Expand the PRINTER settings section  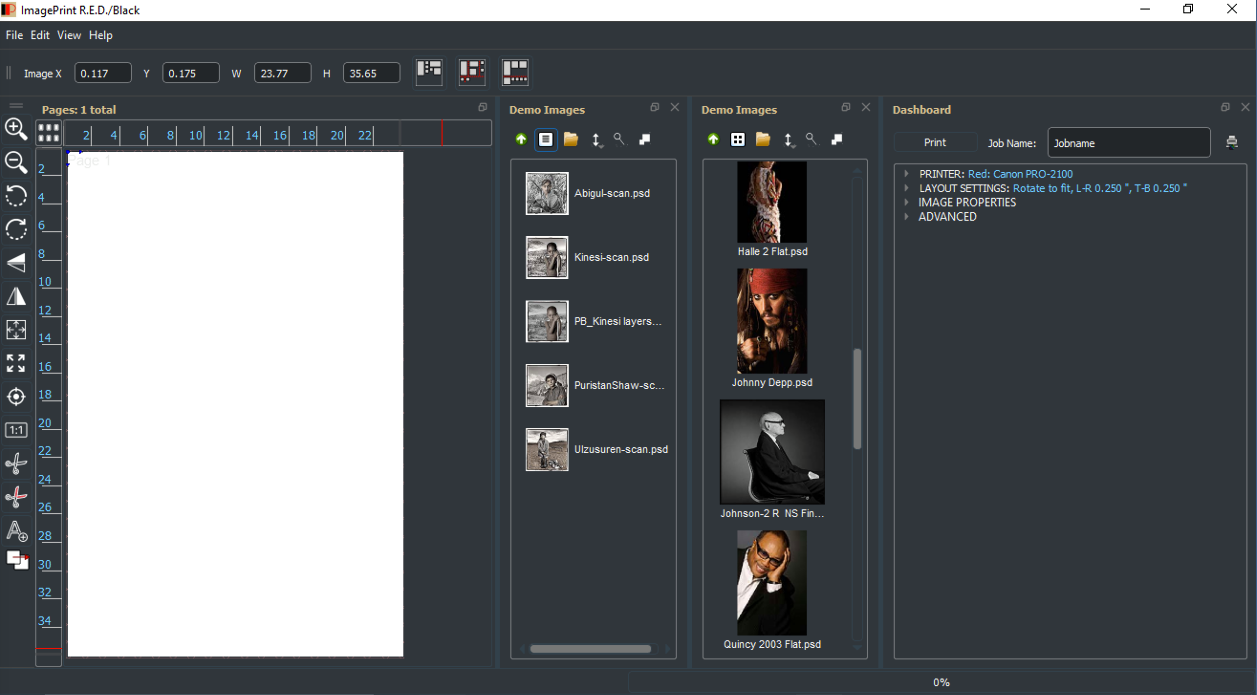[x=906, y=174]
